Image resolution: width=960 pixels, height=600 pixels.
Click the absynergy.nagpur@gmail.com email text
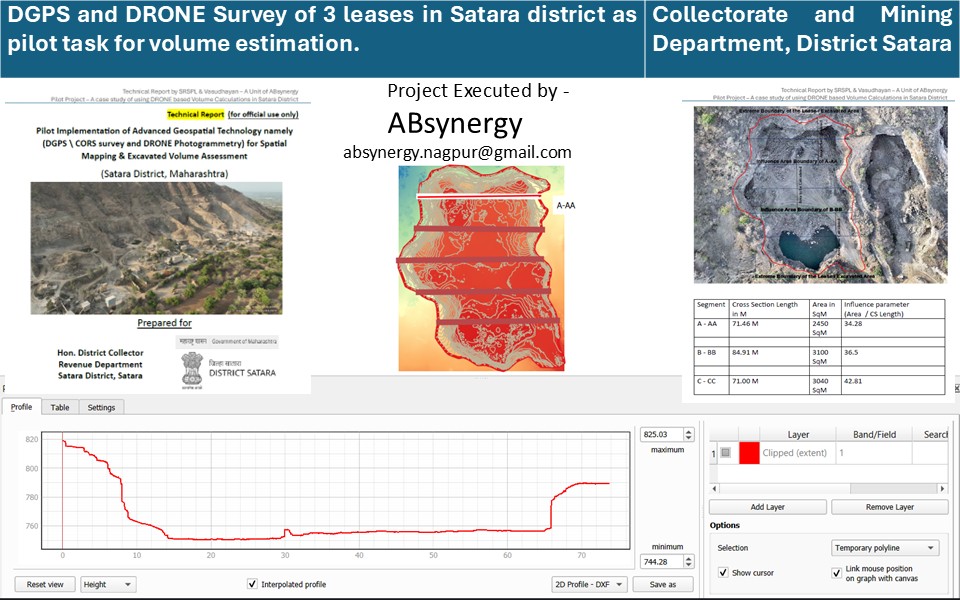[457, 152]
